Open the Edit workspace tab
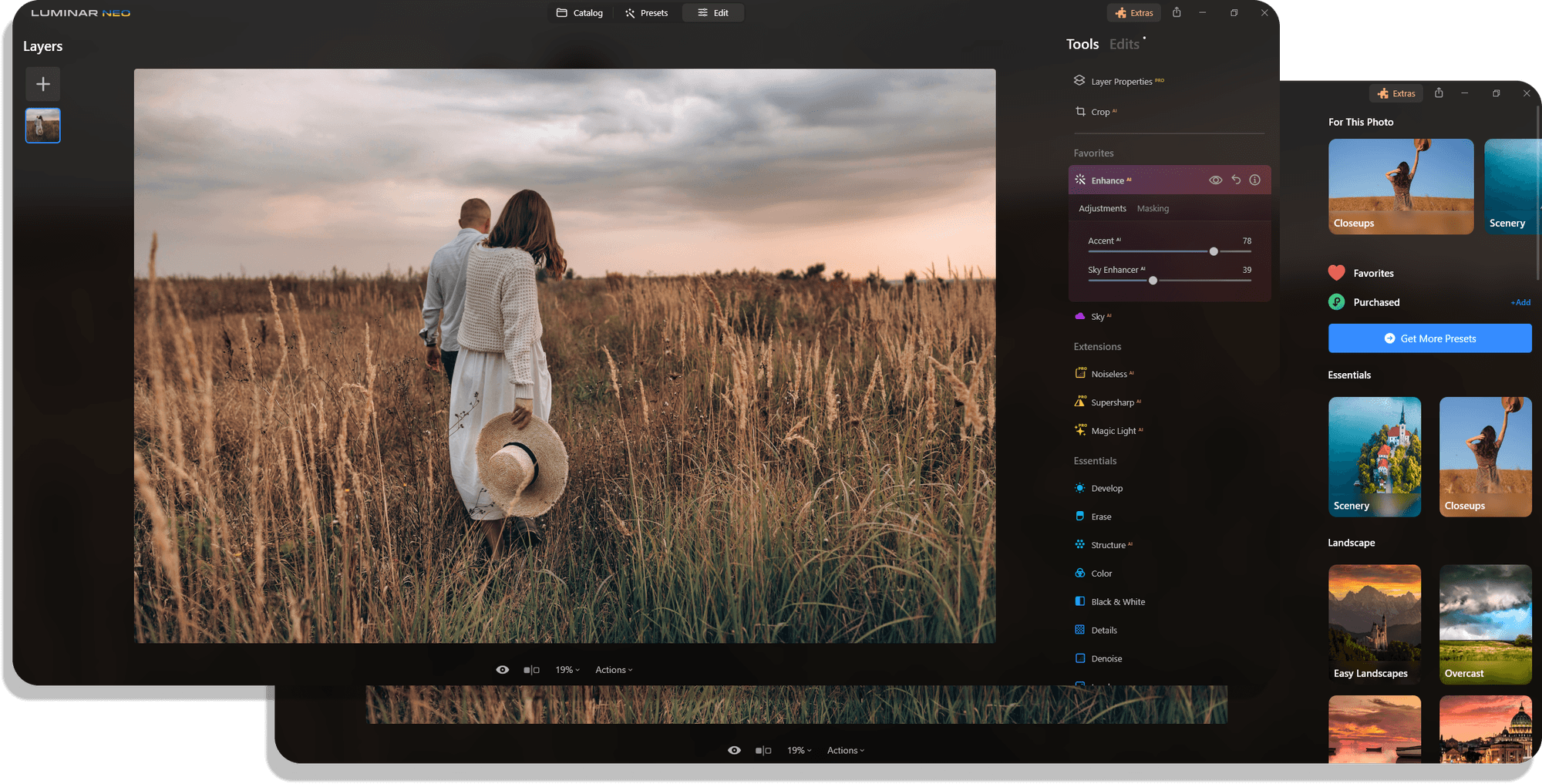Image resolution: width=1542 pixels, height=784 pixels. click(x=712, y=12)
